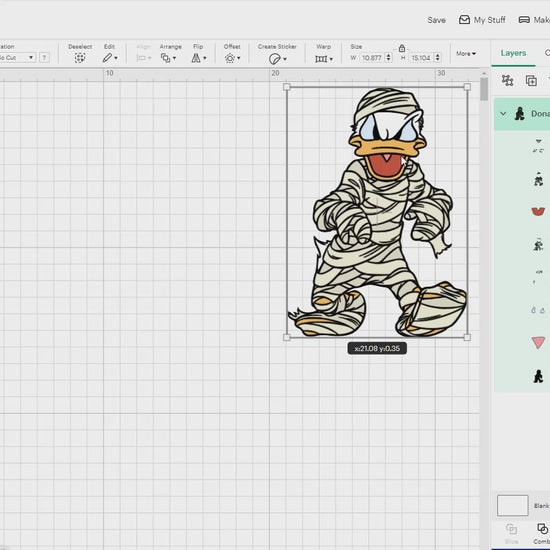Expand the Flip dropdown arrow
This screenshot has width=550, height=550.
tap(205, 58)
